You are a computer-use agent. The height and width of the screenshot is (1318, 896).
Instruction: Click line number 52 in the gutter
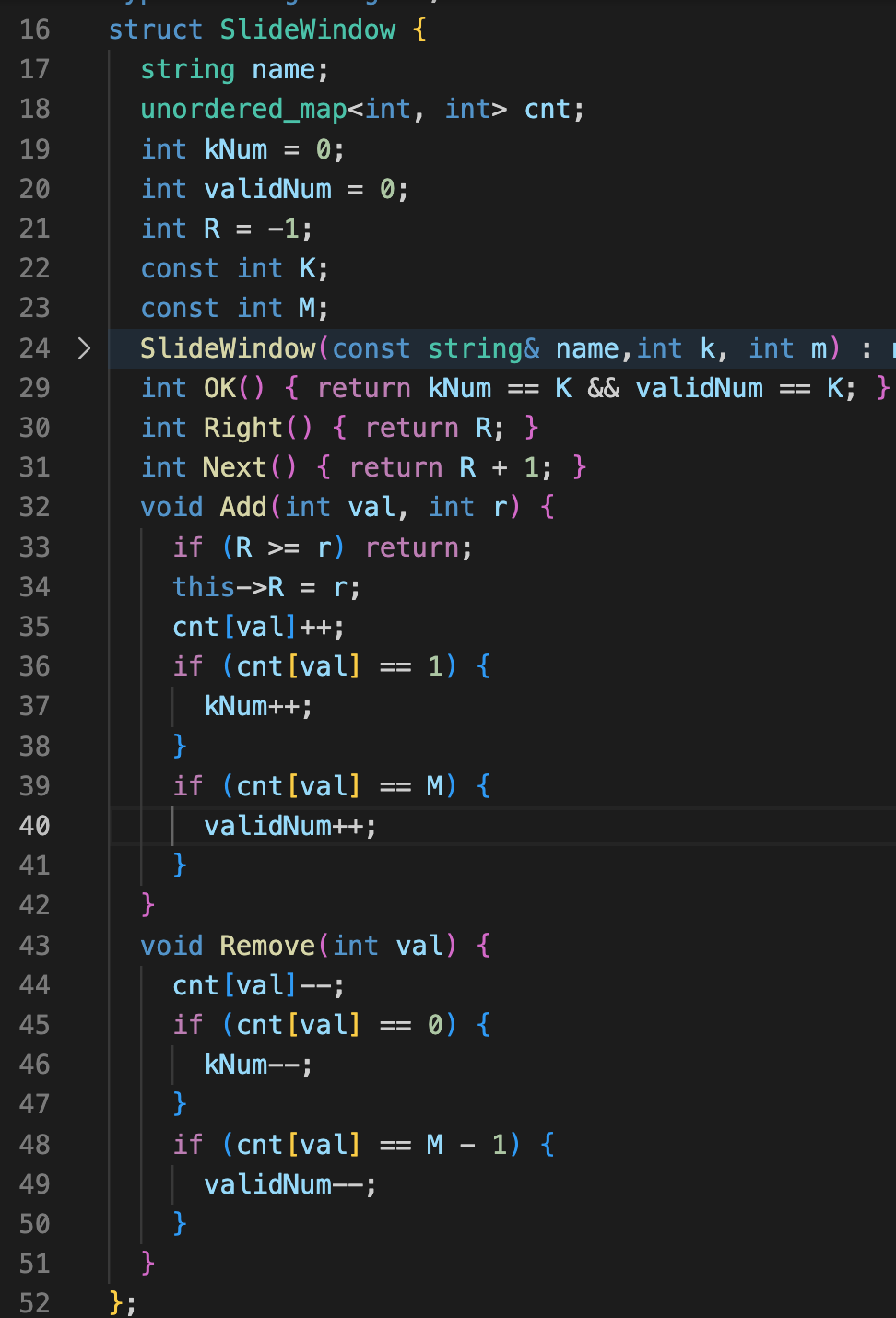[x=35, y=1303]
